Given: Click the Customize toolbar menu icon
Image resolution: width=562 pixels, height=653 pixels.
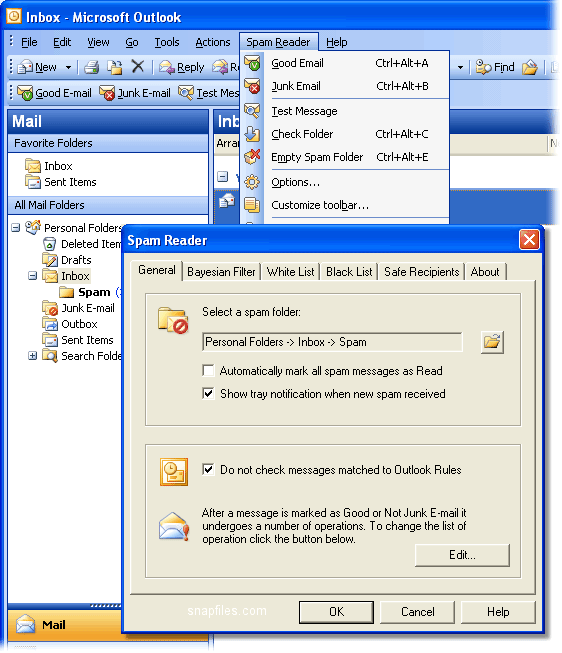Looking at the screenshot, I should click(x=252, y=205).
